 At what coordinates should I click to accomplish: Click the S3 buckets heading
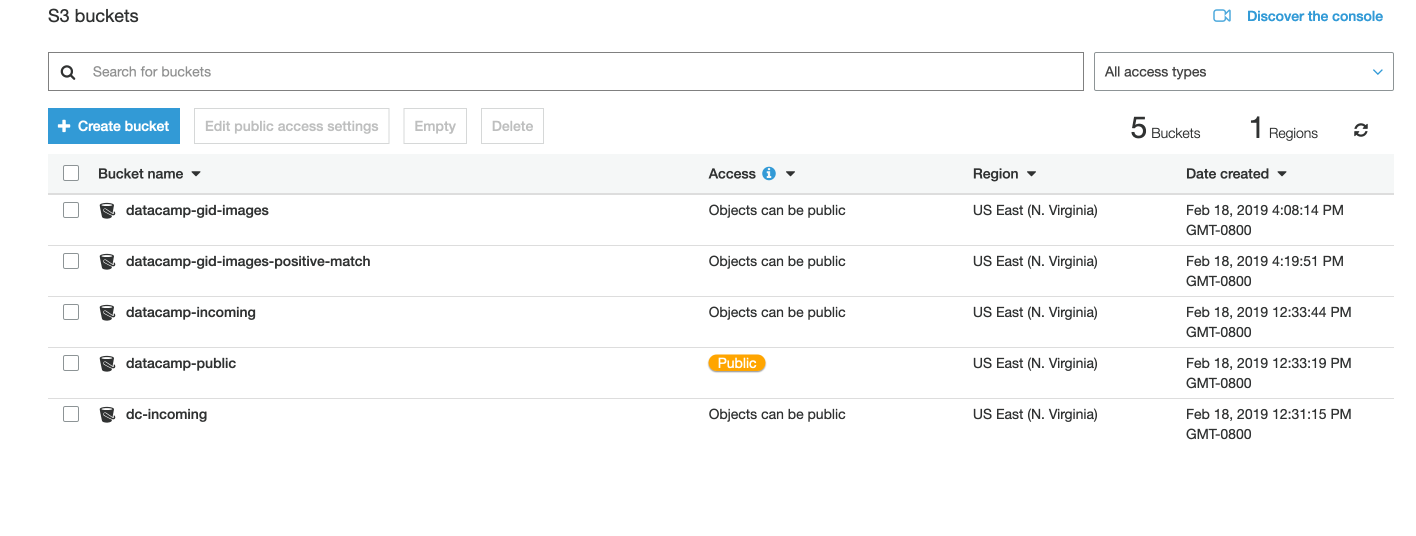pyautogui.click(x=93, y=16)
